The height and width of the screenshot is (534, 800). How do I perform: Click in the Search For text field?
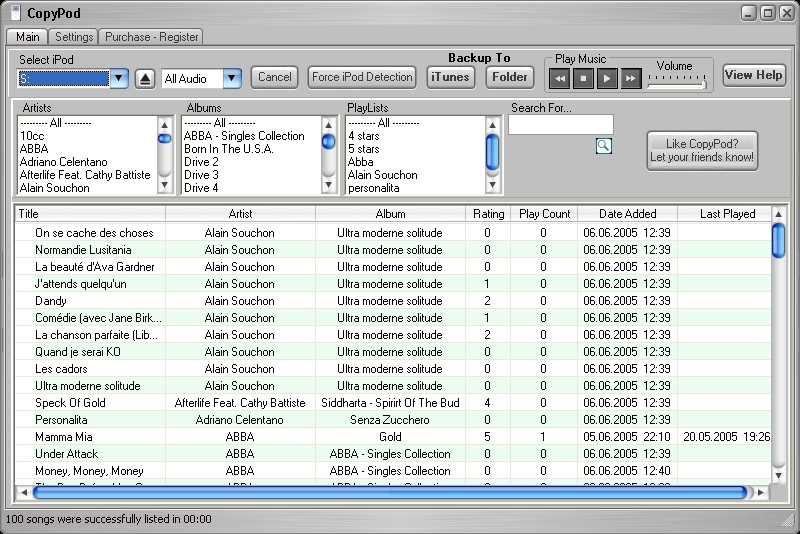point(561,125)
